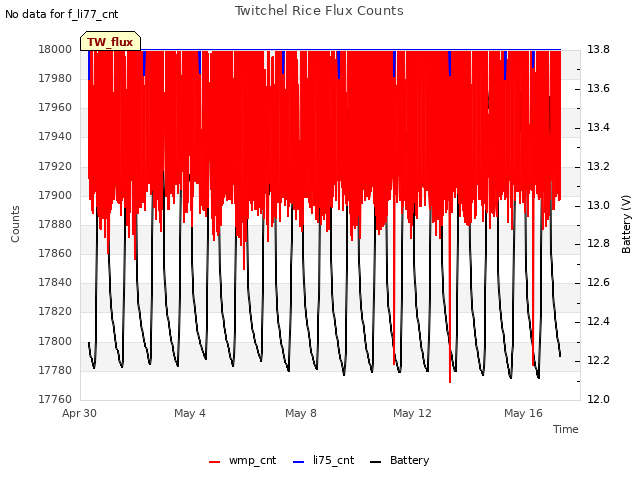The height and width of the screenshot is (480, 640).
Task: Click the May 16 x-axis tick label
Action: (523, 413)
